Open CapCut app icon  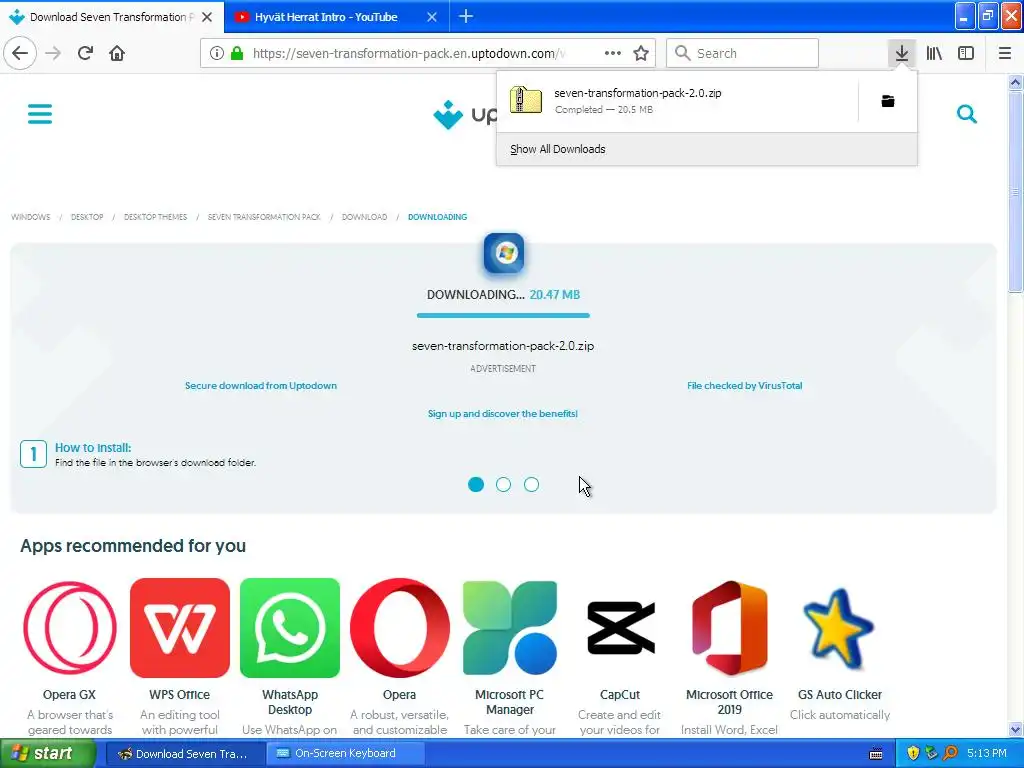pos(620,628)
